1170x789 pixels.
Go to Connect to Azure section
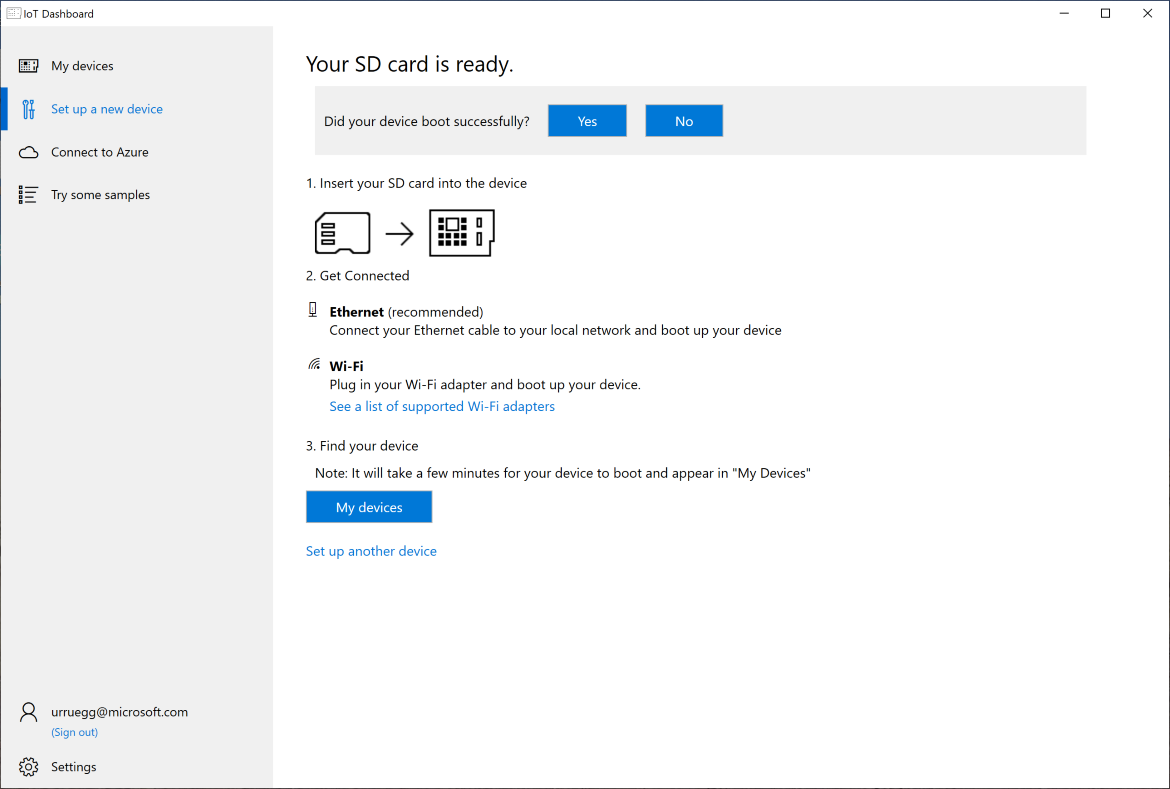click(137, 152)
